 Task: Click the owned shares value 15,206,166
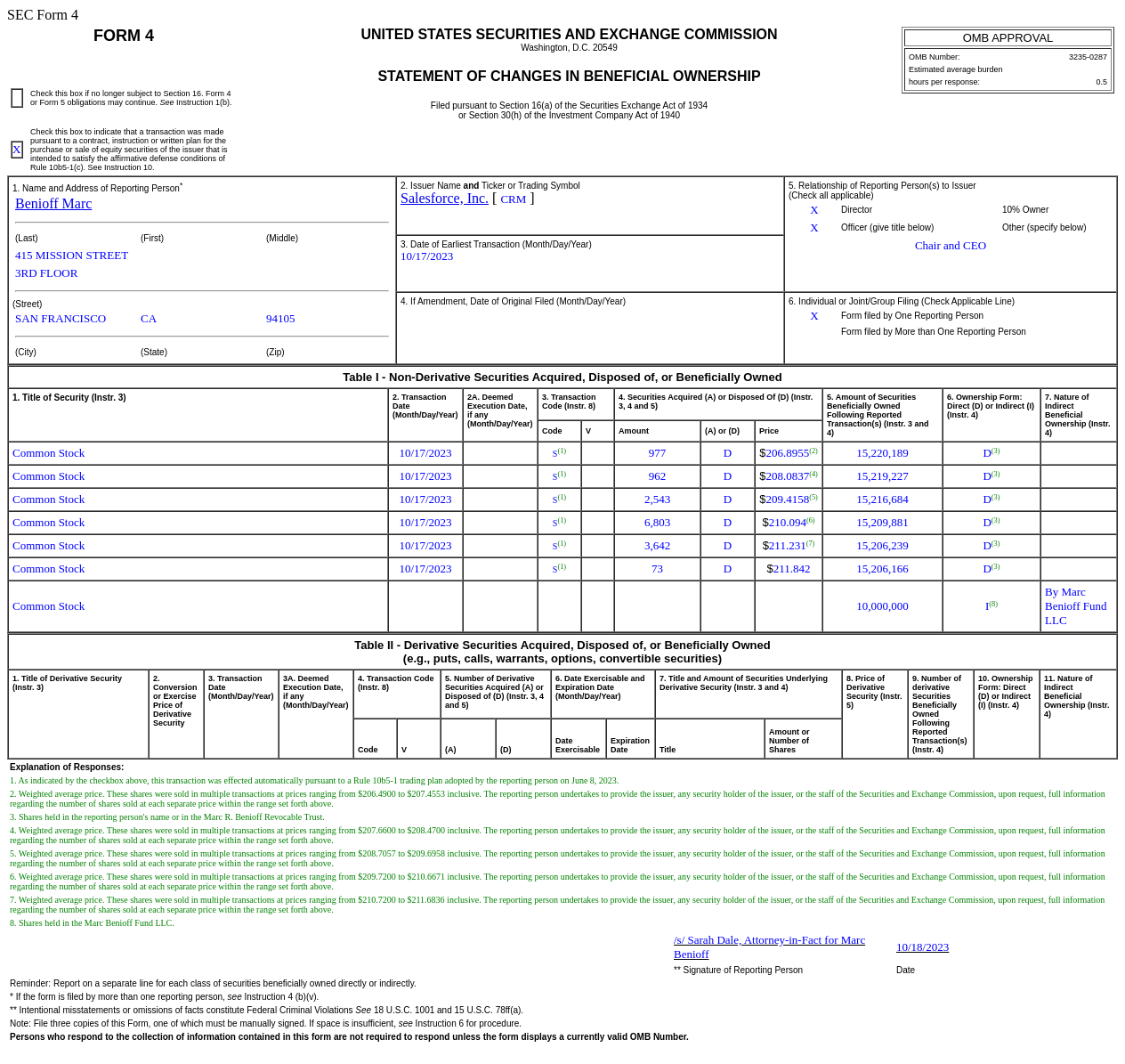[882, 569]
